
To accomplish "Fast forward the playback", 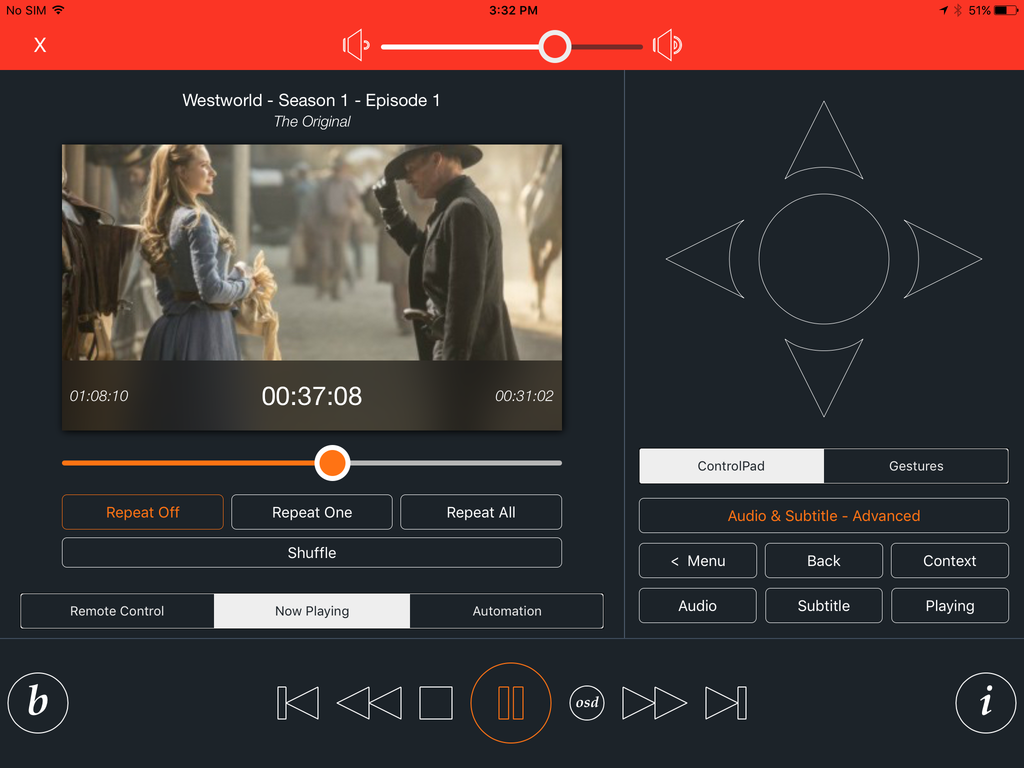I will 654,703.
